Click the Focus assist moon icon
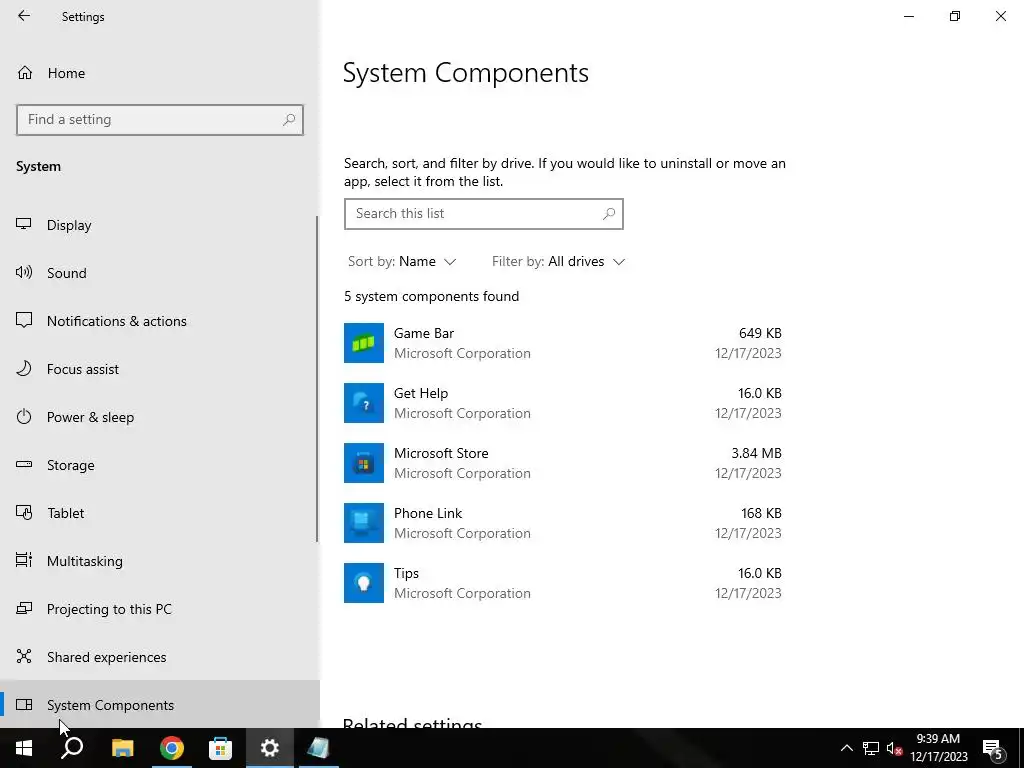The width and height of the screenshot is (1024, 768). [x=24, y=368]
